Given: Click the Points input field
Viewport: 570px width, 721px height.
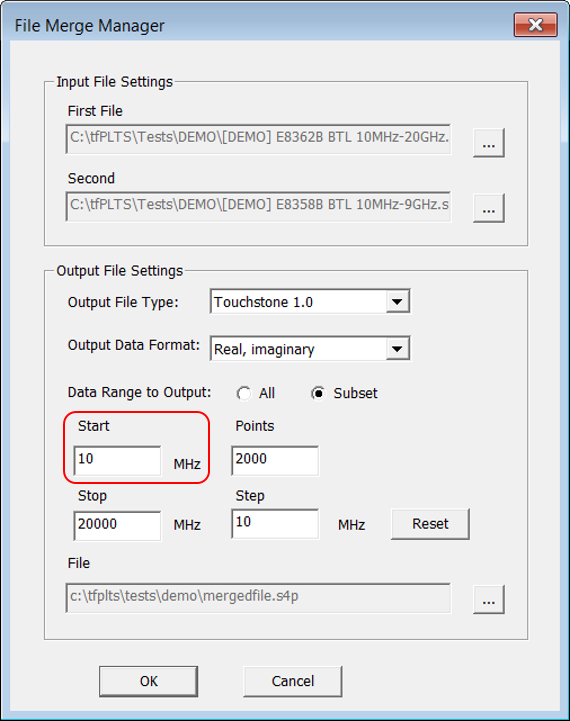Looking at the screenshot, I should (275, 460).
